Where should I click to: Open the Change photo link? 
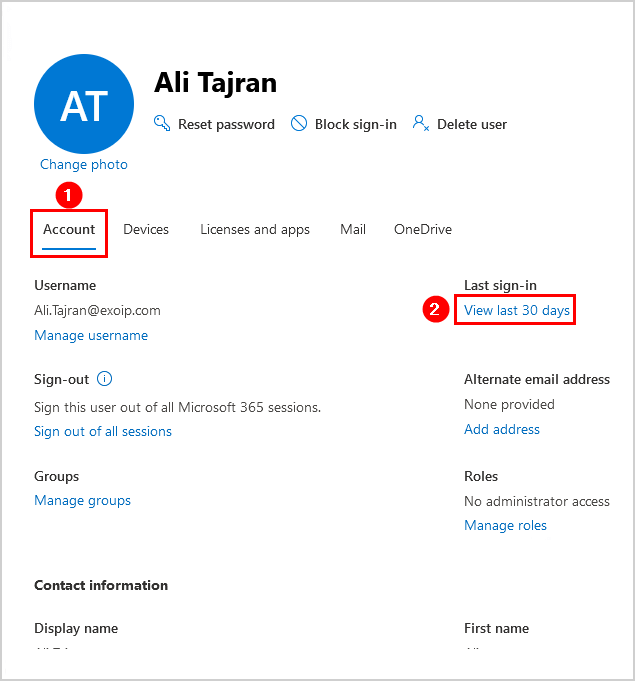click(x=84, y=164)
